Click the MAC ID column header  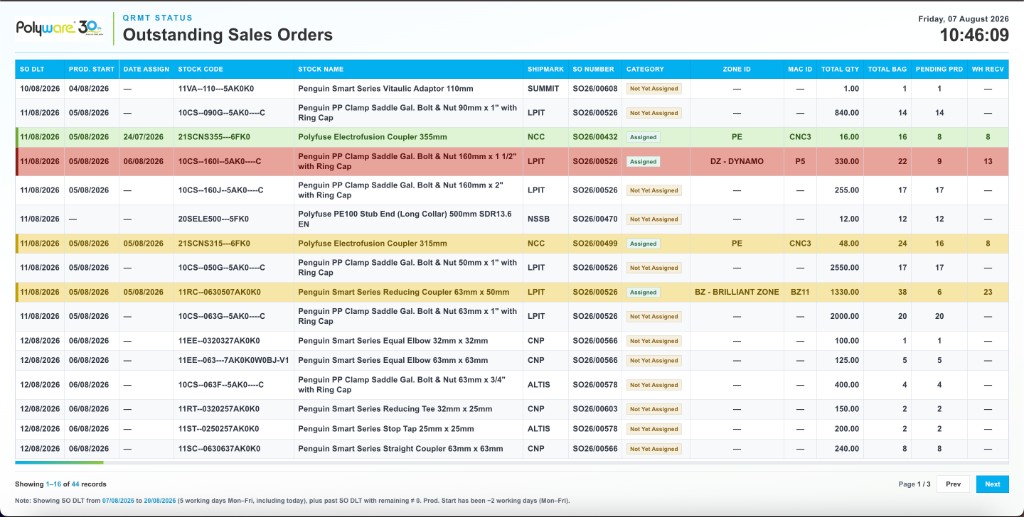[800, 69]
